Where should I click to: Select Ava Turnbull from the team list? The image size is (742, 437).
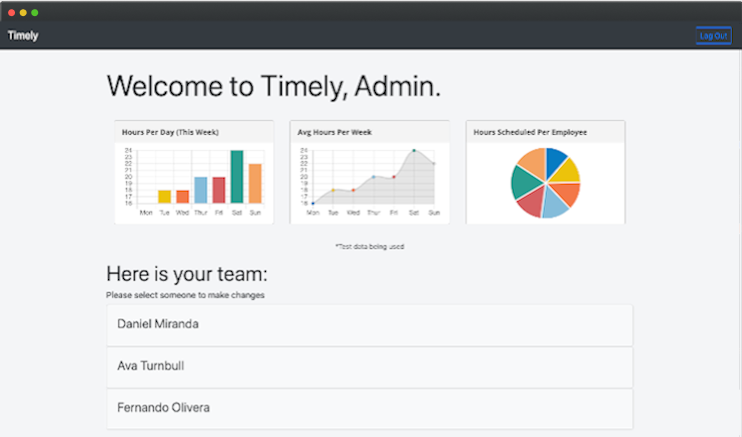[x=369, y=367]
